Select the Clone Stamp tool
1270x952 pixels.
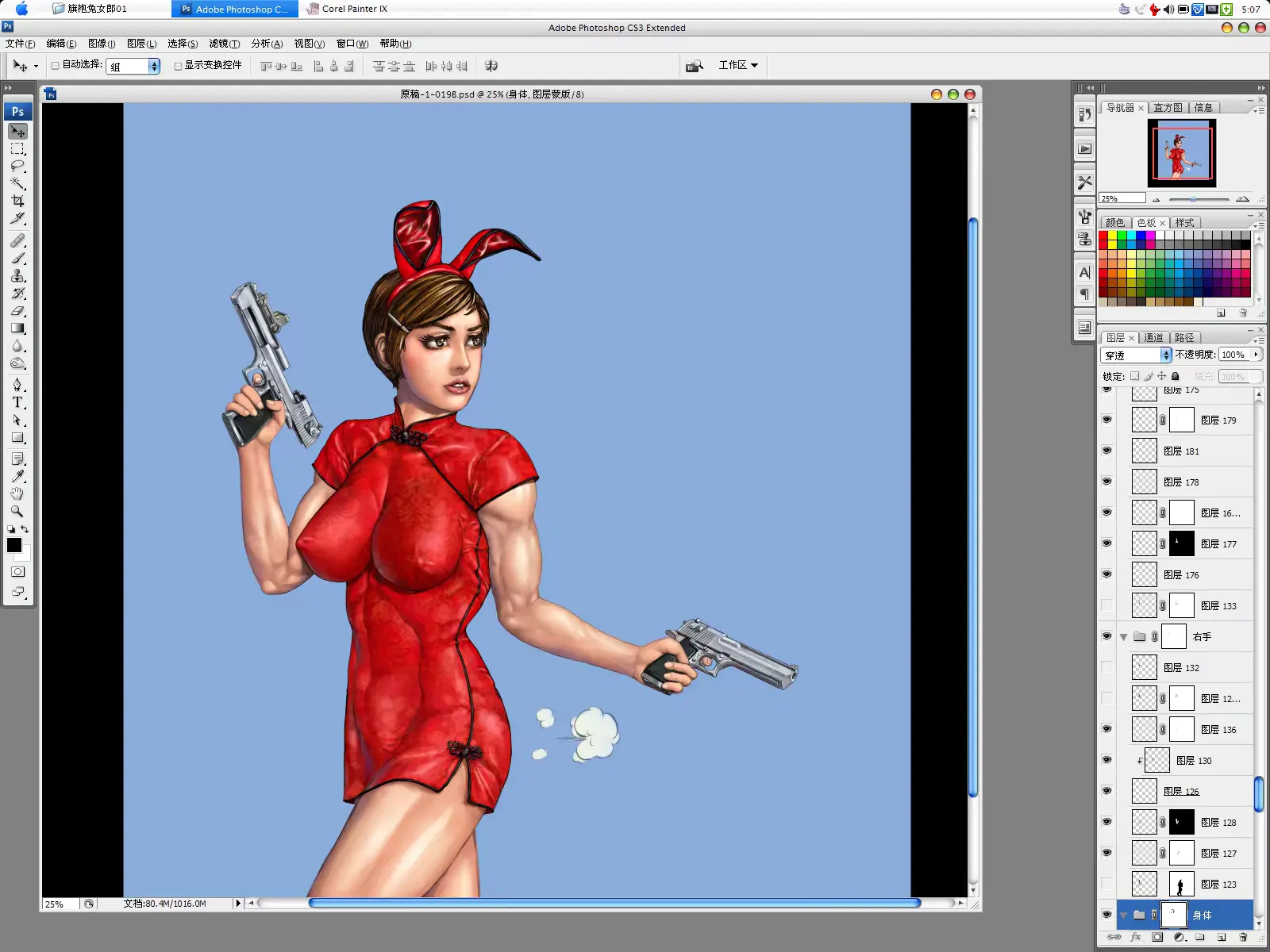(x=17, y=275)
